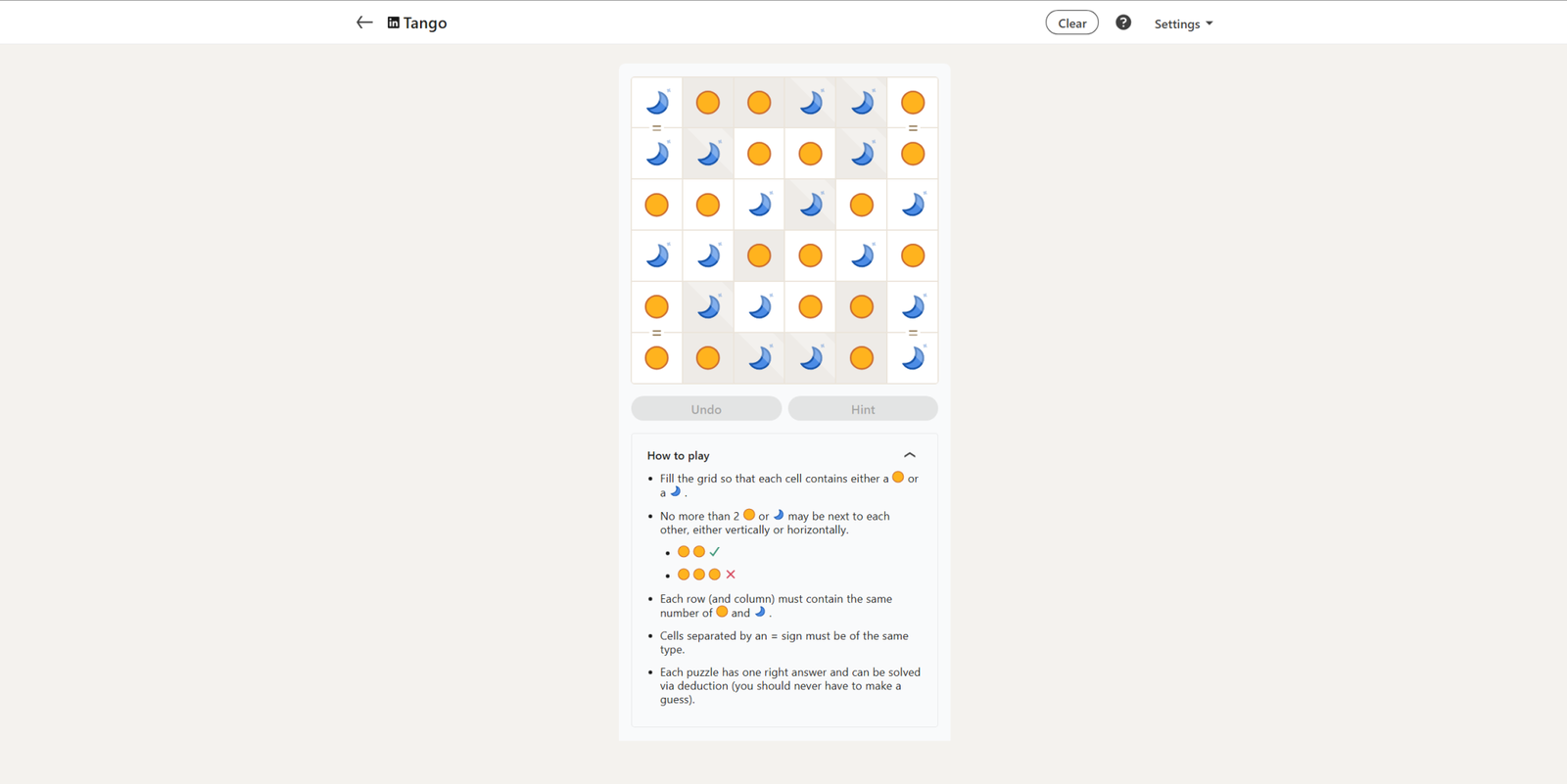Select the moon cell in row 5, column 2

pos(708,307)
